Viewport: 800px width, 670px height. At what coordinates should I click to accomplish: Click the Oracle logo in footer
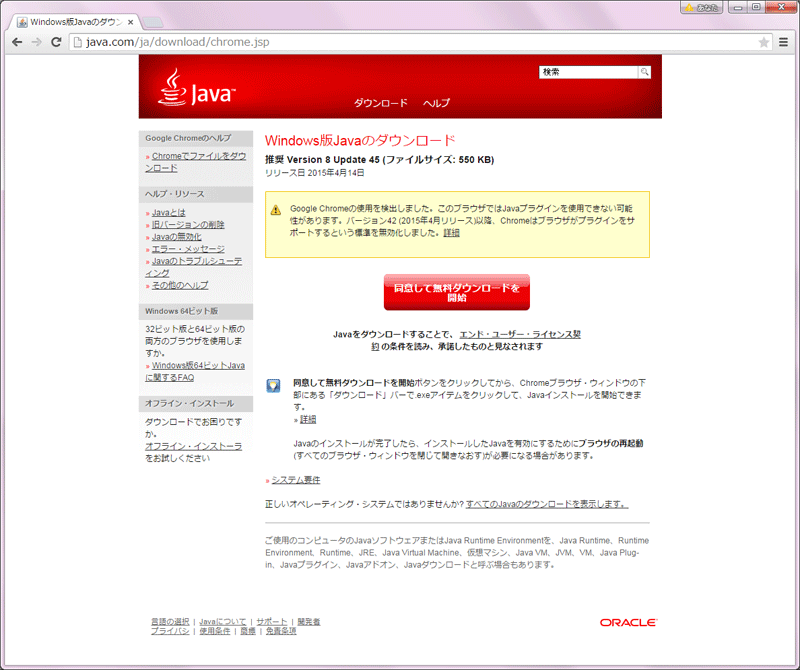(628, 623)
